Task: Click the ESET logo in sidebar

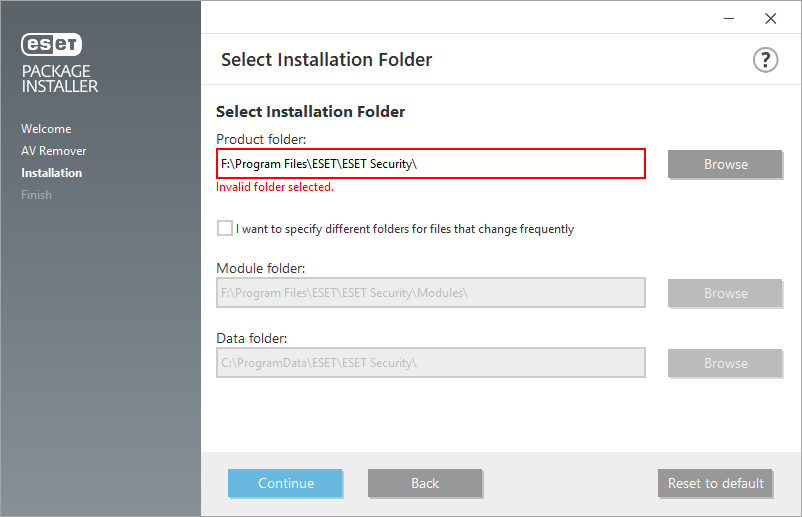Action: (52, 45)
